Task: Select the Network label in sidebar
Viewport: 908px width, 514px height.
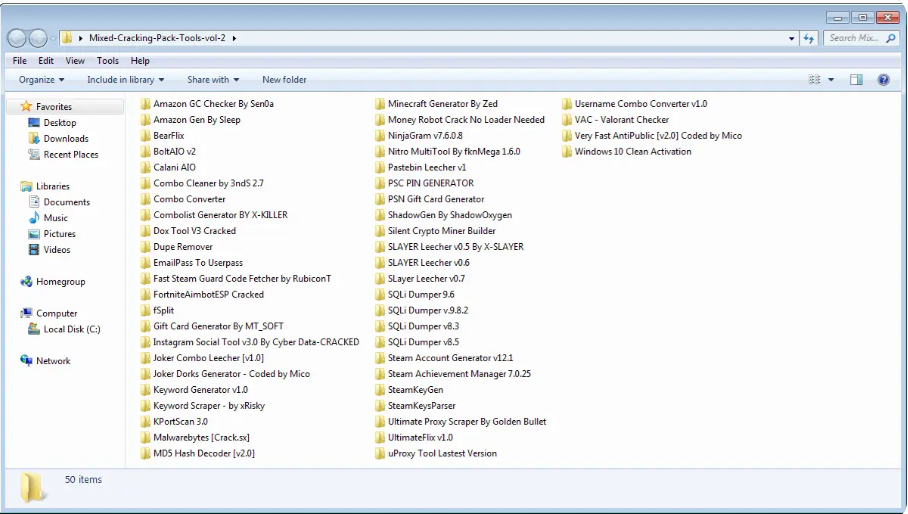Action: click(x=53, y=361)
